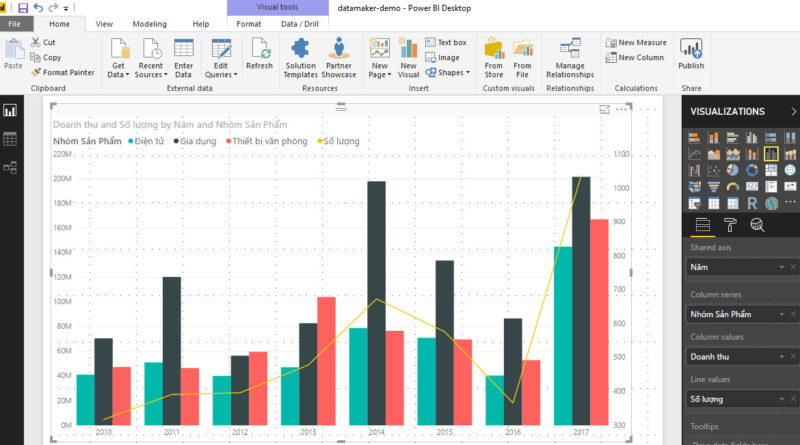Viewport: 800px width, 445px height.
Task: Open the Năm field dropdown arrow
Action: (x=780, y=268)
